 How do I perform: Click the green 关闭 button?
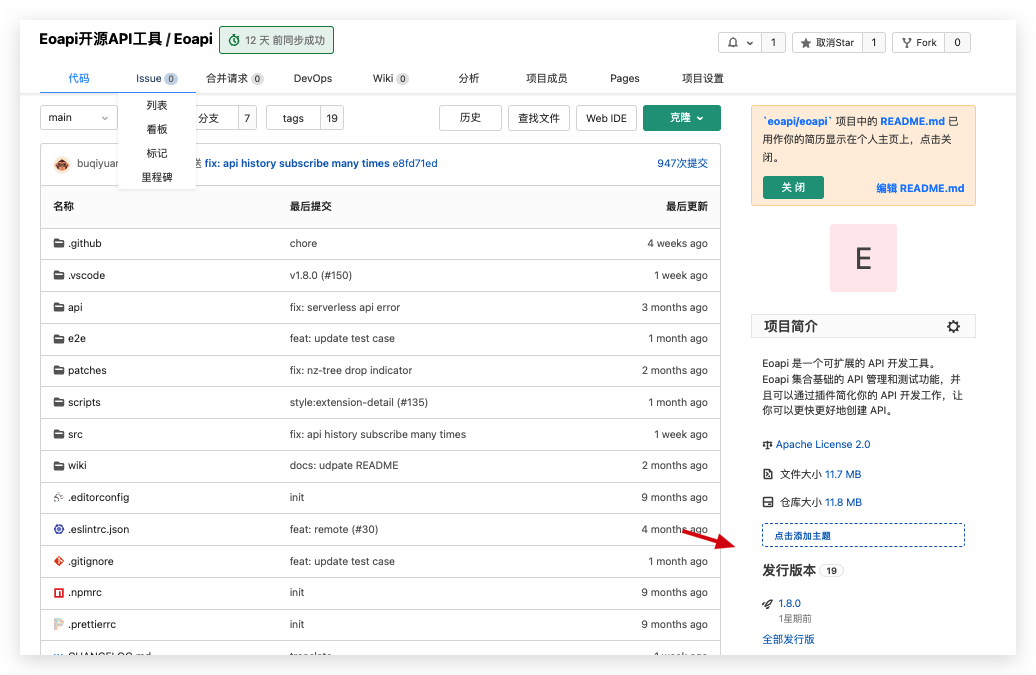pyautogui.click(x=793, y=188)
